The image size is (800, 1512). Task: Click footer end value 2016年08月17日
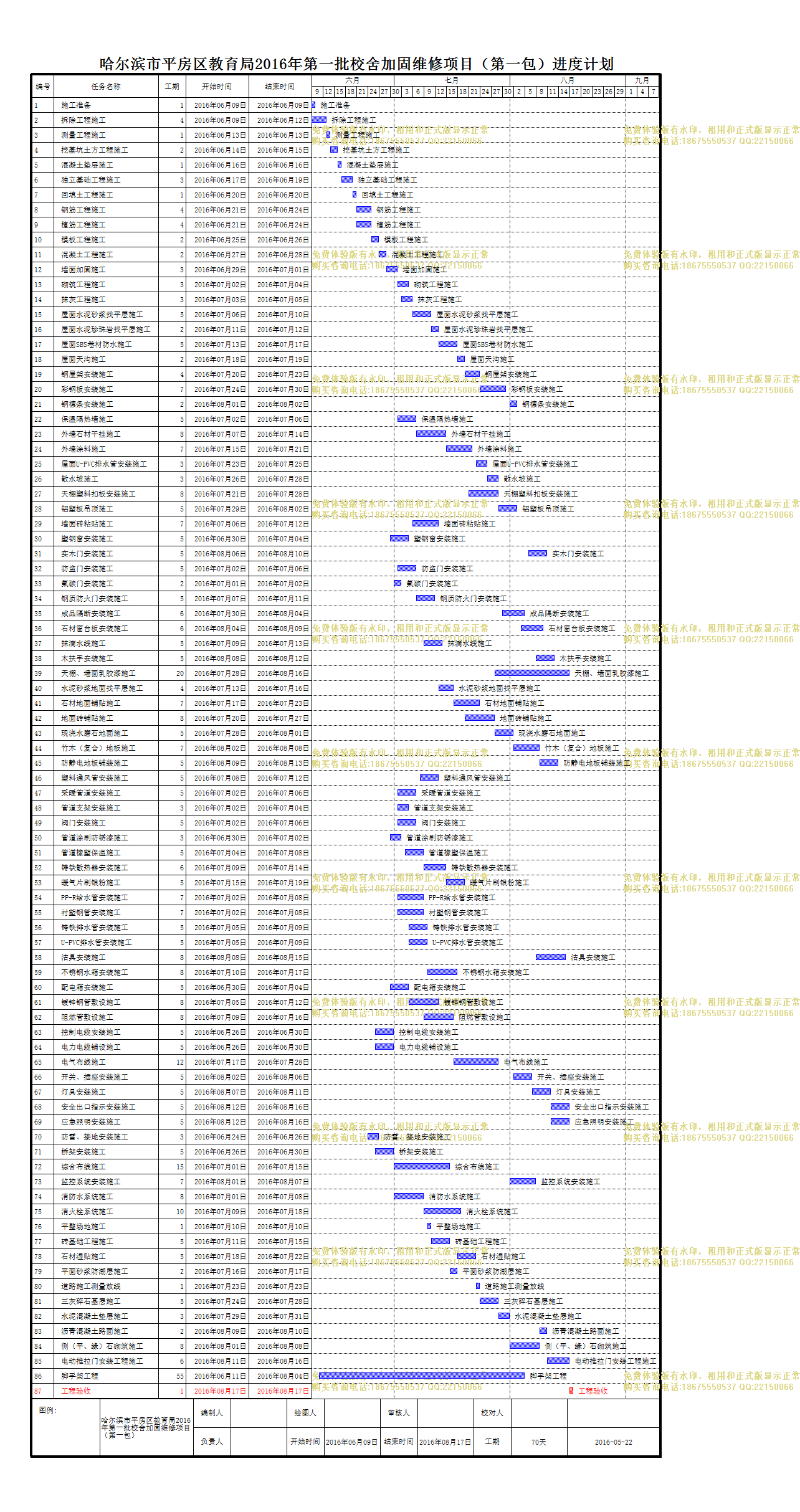click(445, 1442)
